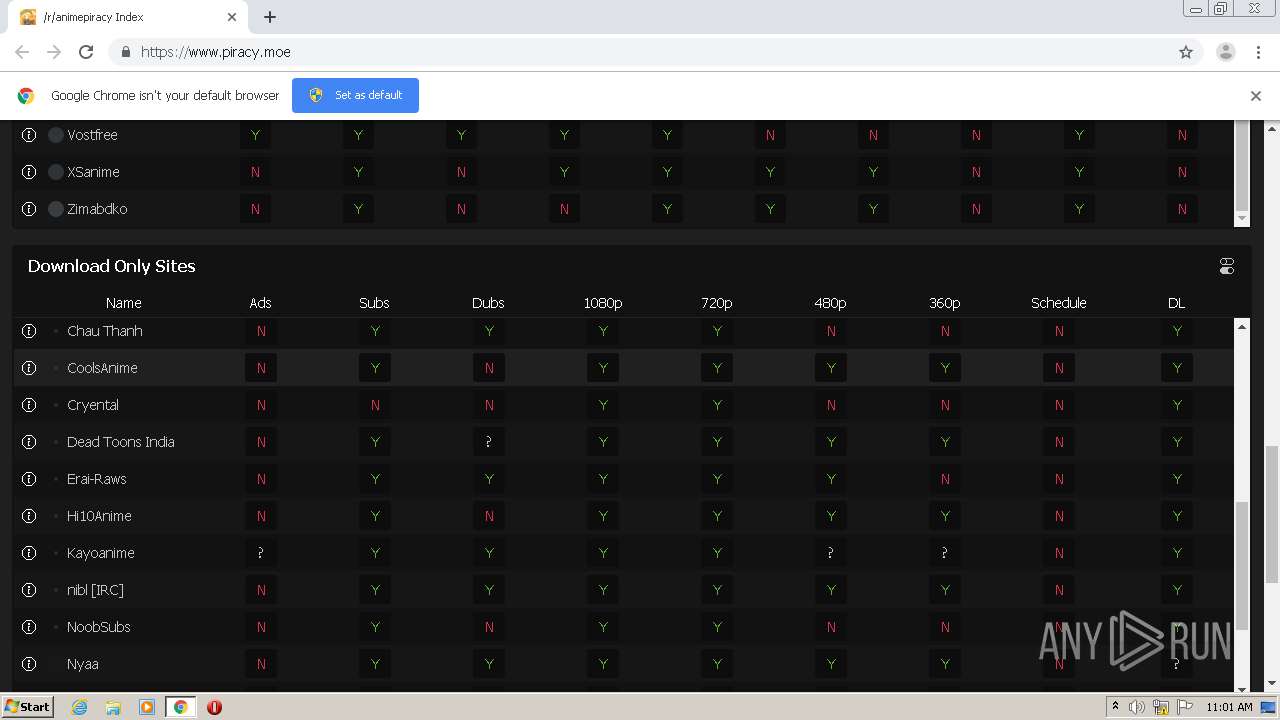Screen dimensions: 1280x720
Task: Open the CoolsAnime site link
Action: point(102,368)
